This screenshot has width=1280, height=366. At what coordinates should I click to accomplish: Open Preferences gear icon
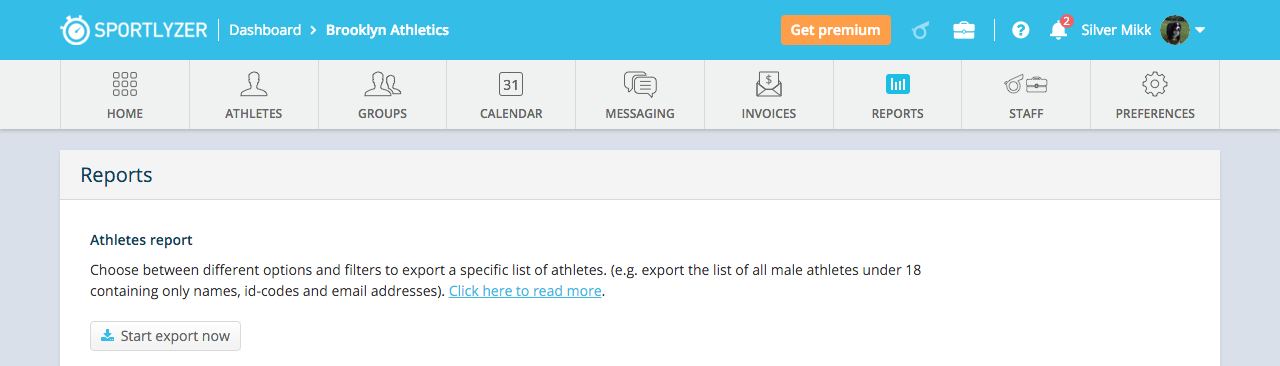pyautogui.click(x=1155, y=84)
